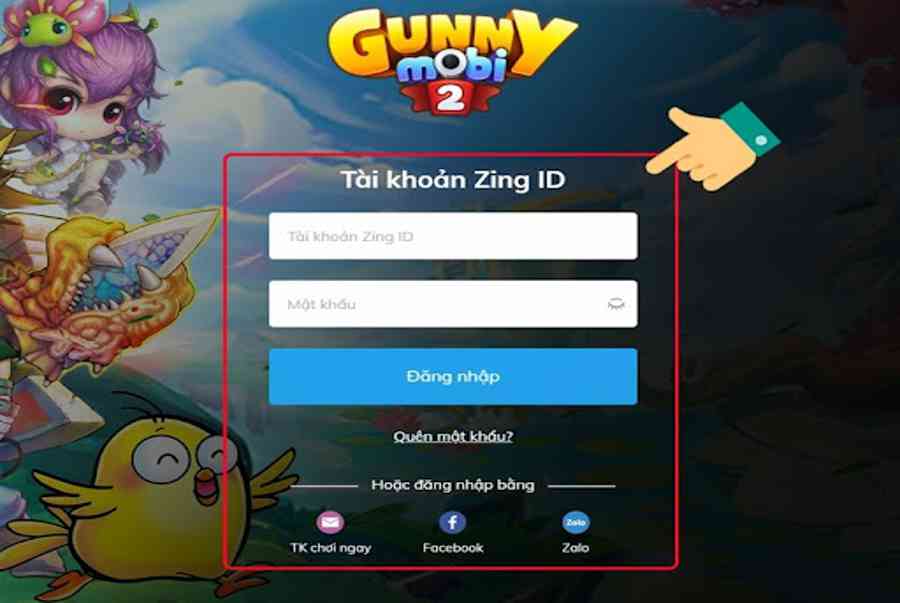
Task: Click the Facebook text label
Action: (453, 548)
